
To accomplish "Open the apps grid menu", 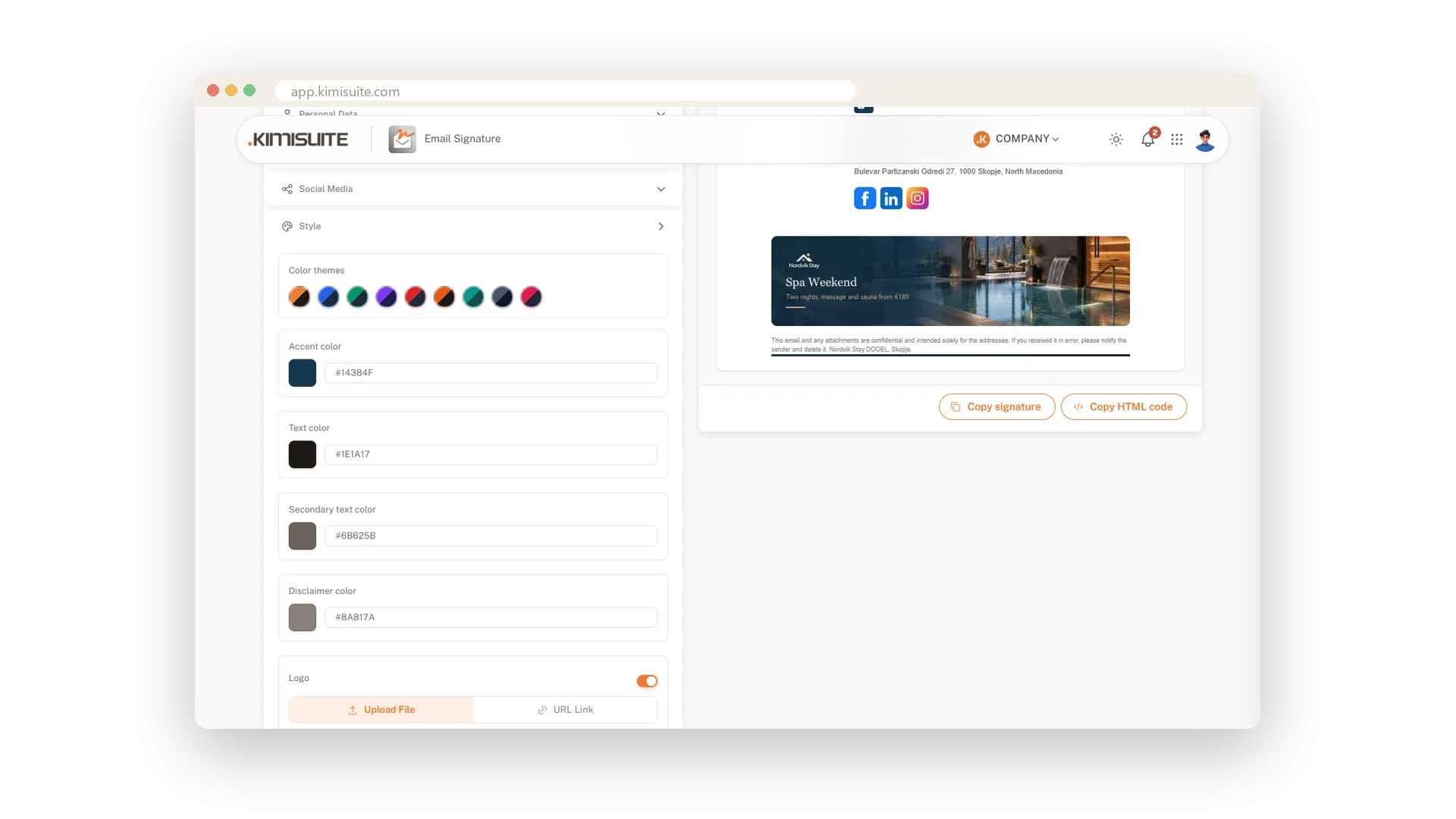I will tap(1177, 140).
